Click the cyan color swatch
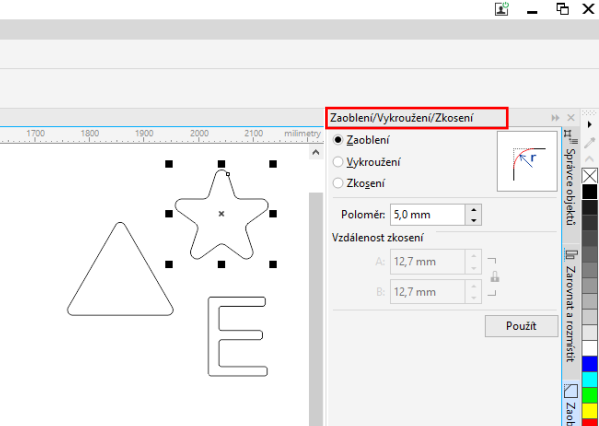 pos(590,380)
